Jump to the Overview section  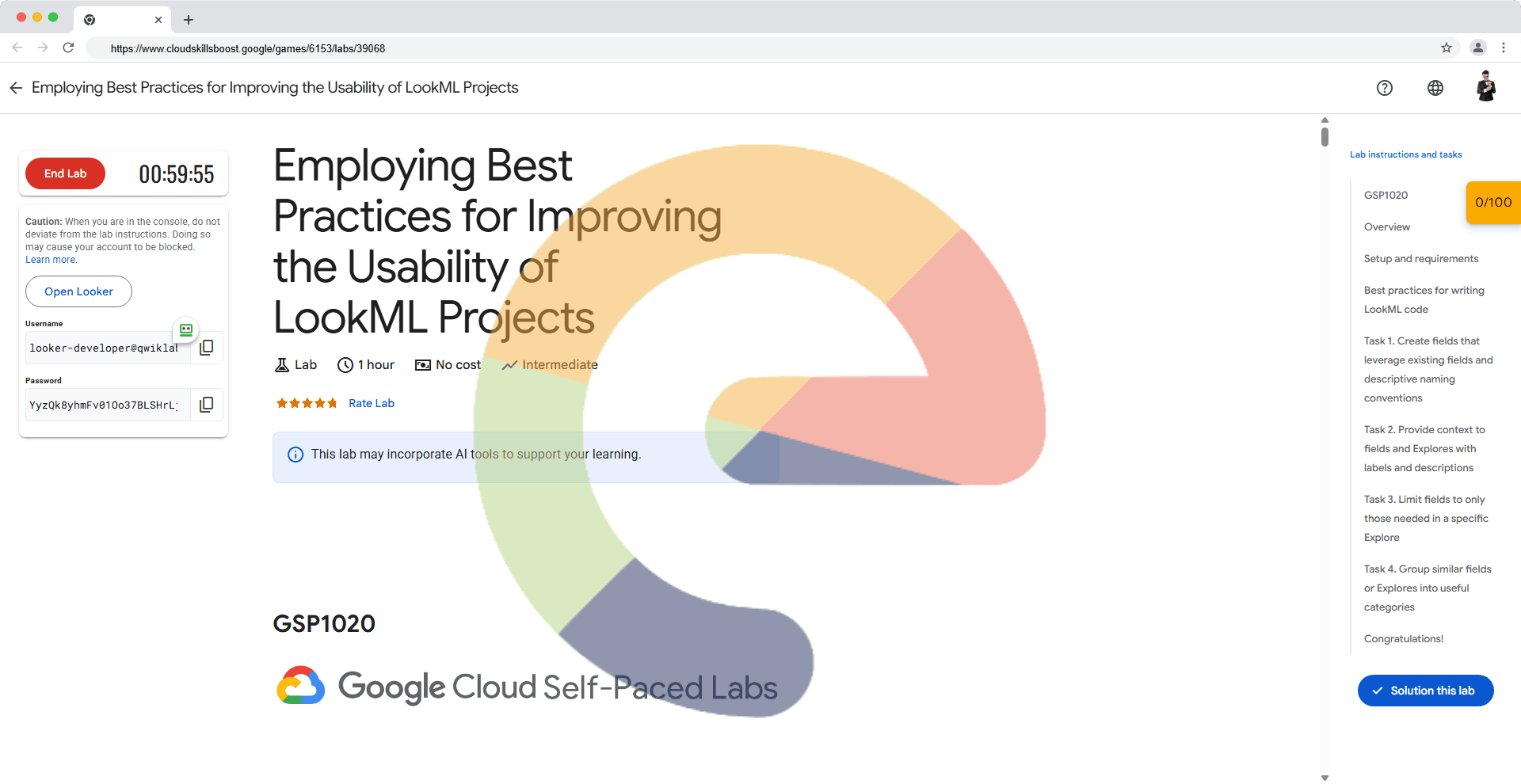(x=1386, y=227)
